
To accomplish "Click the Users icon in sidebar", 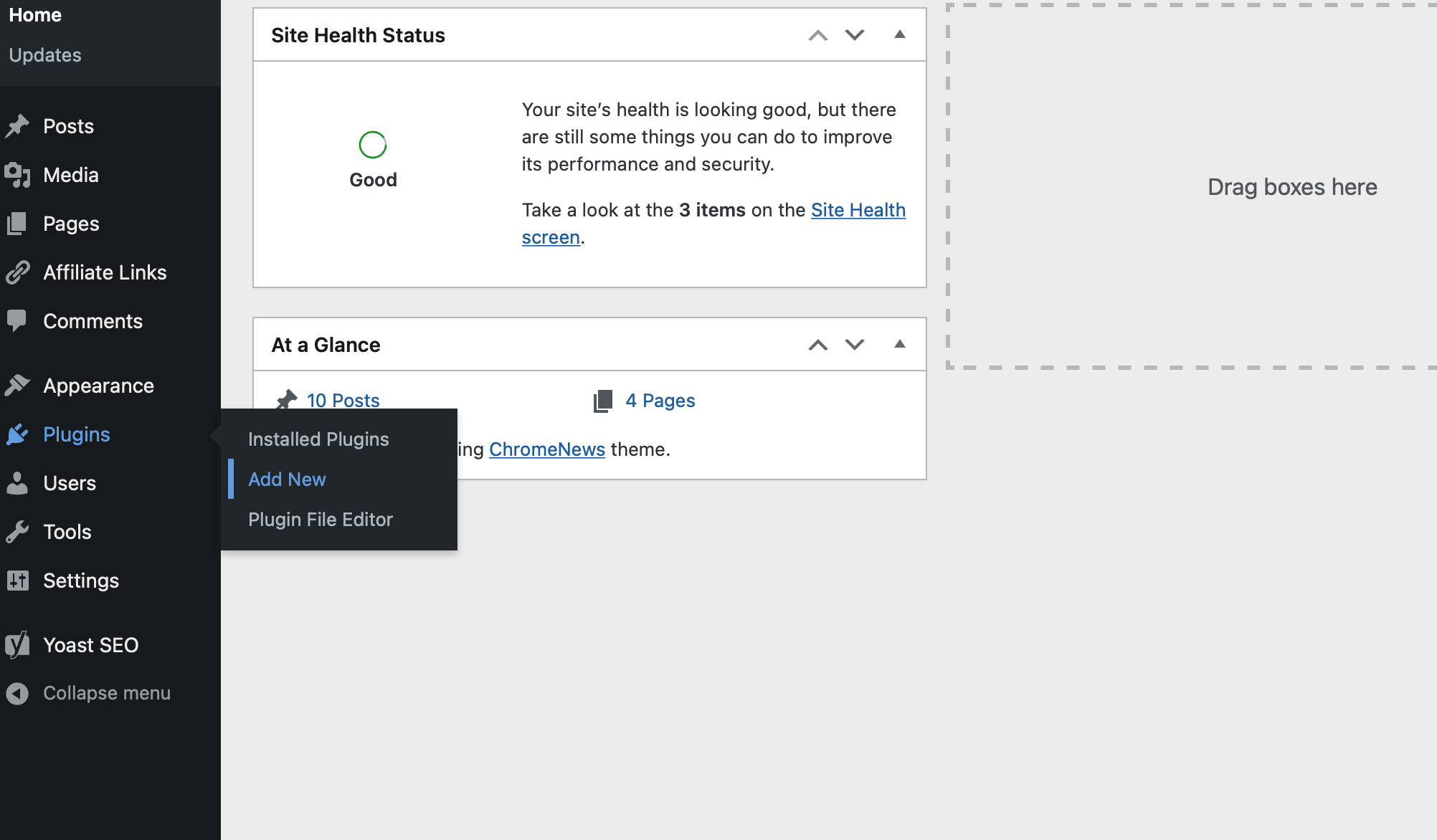I will (18, 482).
